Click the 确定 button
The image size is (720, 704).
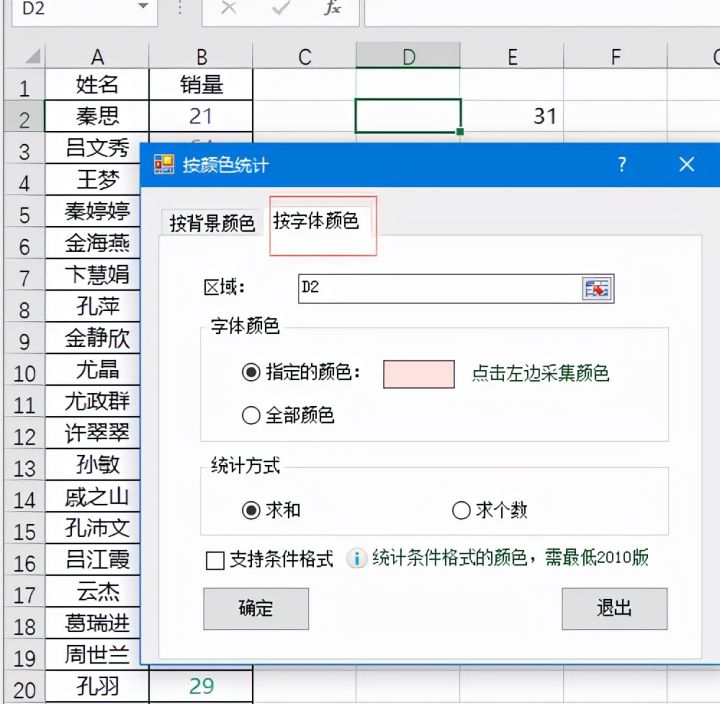(x=256, y=608)
